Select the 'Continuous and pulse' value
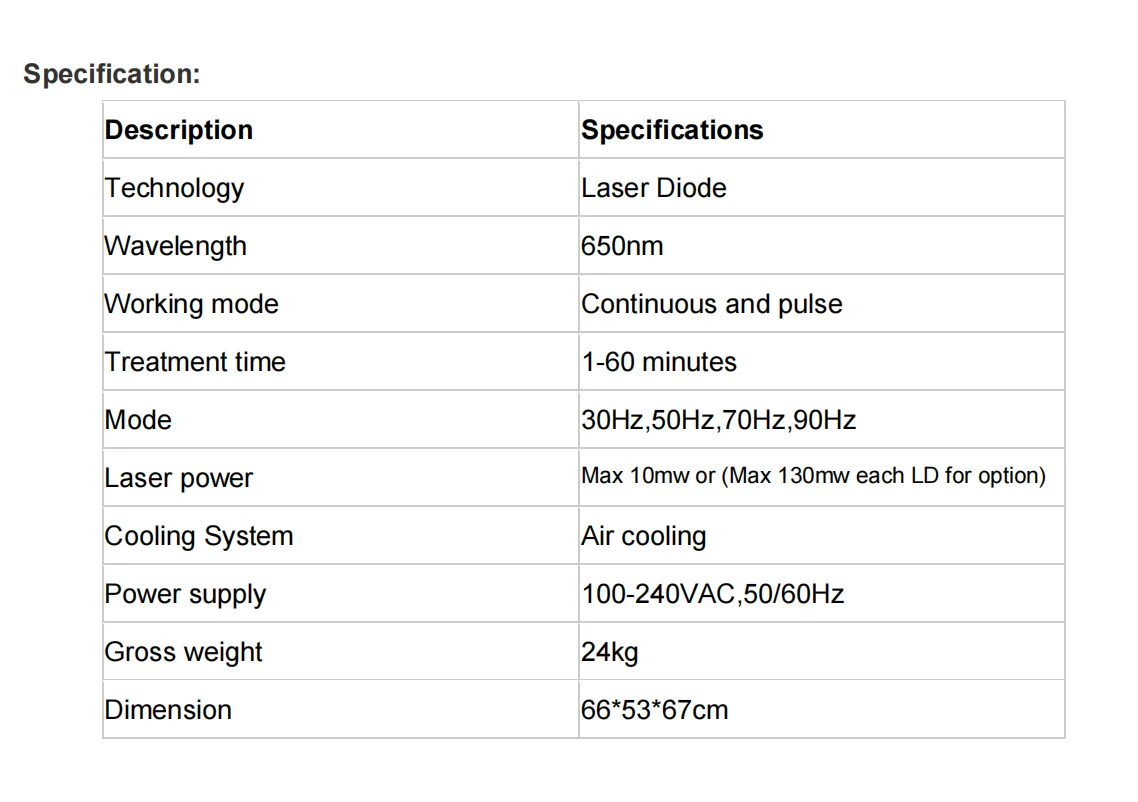 712,304
